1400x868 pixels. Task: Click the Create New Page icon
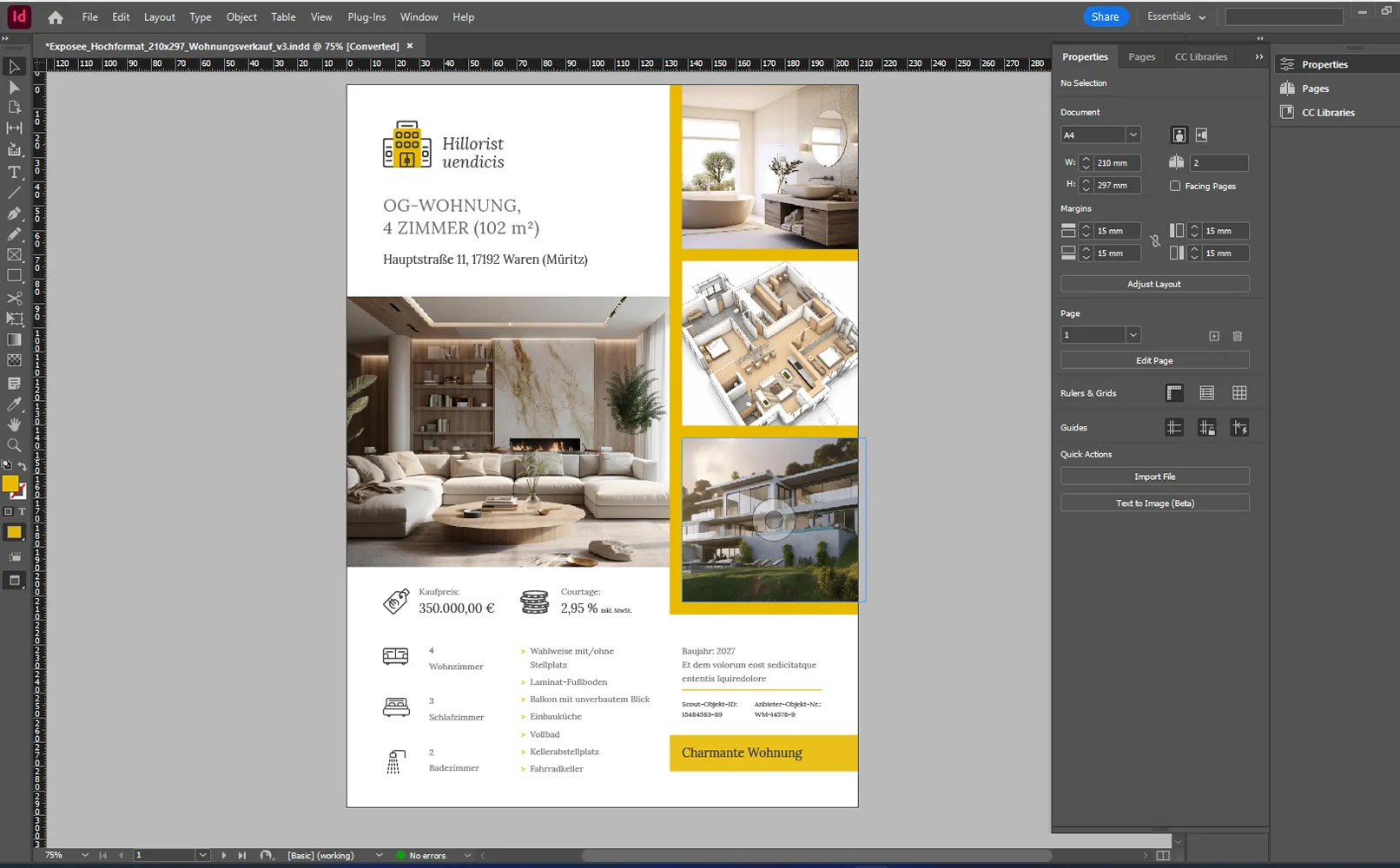1214,336
